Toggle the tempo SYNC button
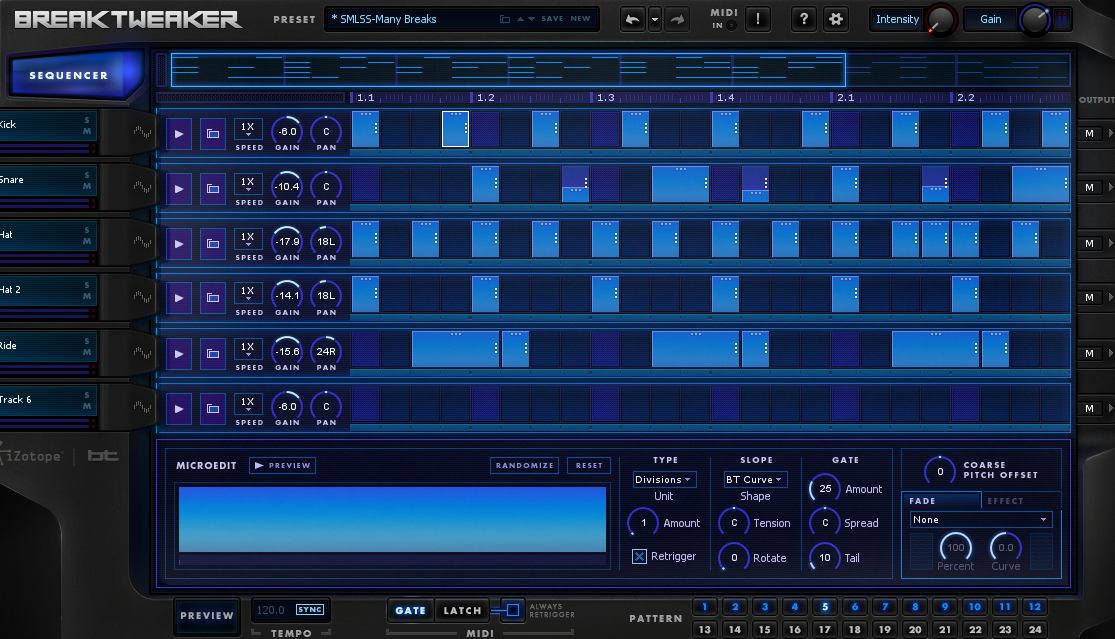Screen dimensions: 1115x639 coord(310,610)
